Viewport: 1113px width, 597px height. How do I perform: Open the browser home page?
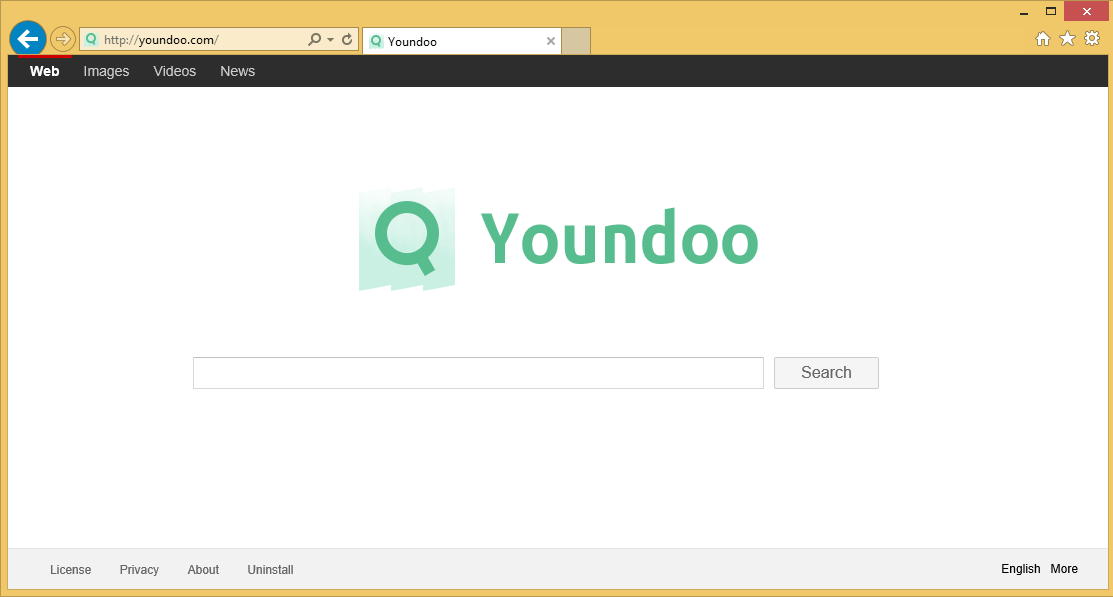tap(1043, 38)
